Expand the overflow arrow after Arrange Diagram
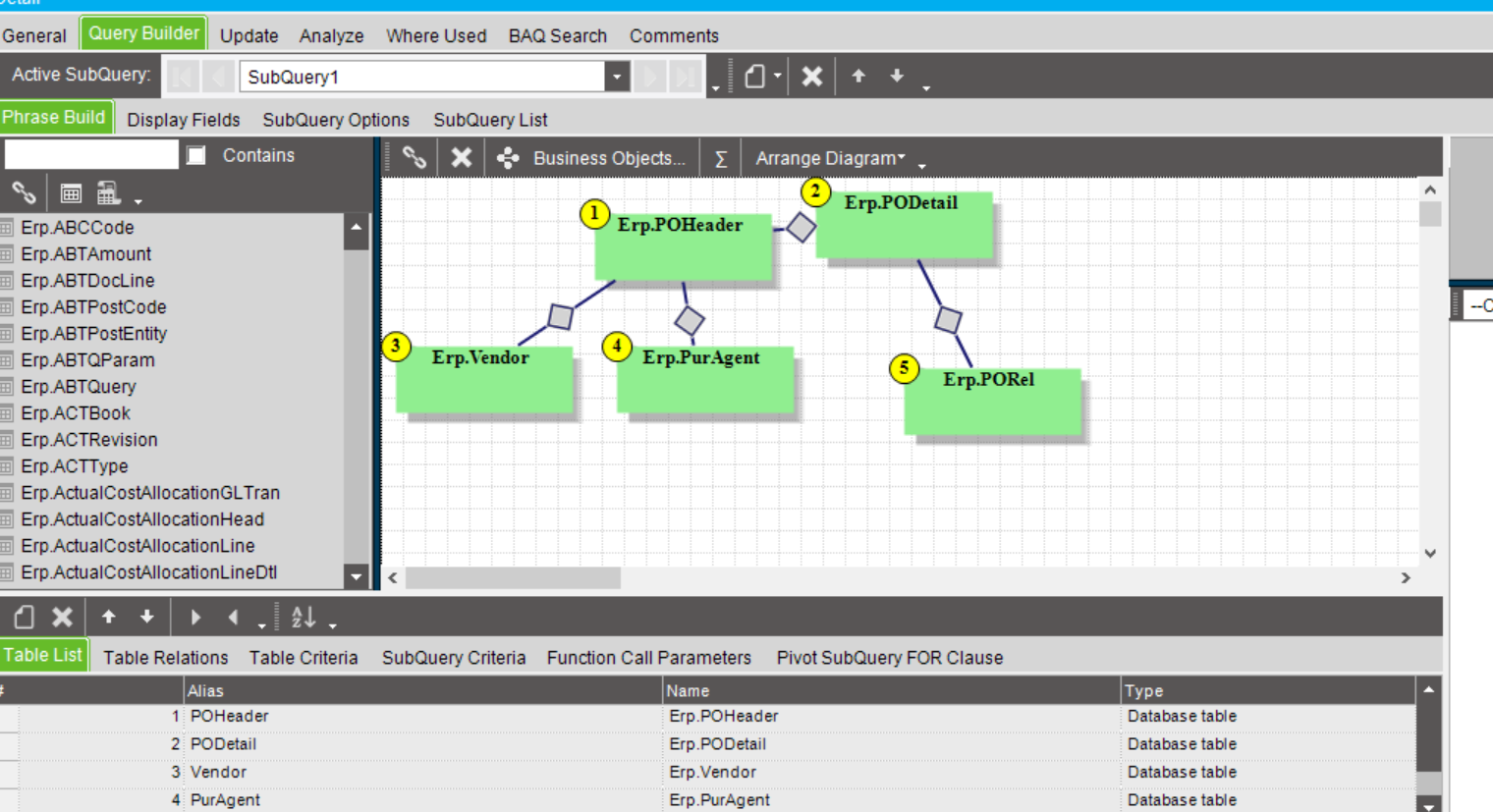The width and height of the screenshot is (1493, 812). coord(921,166)
